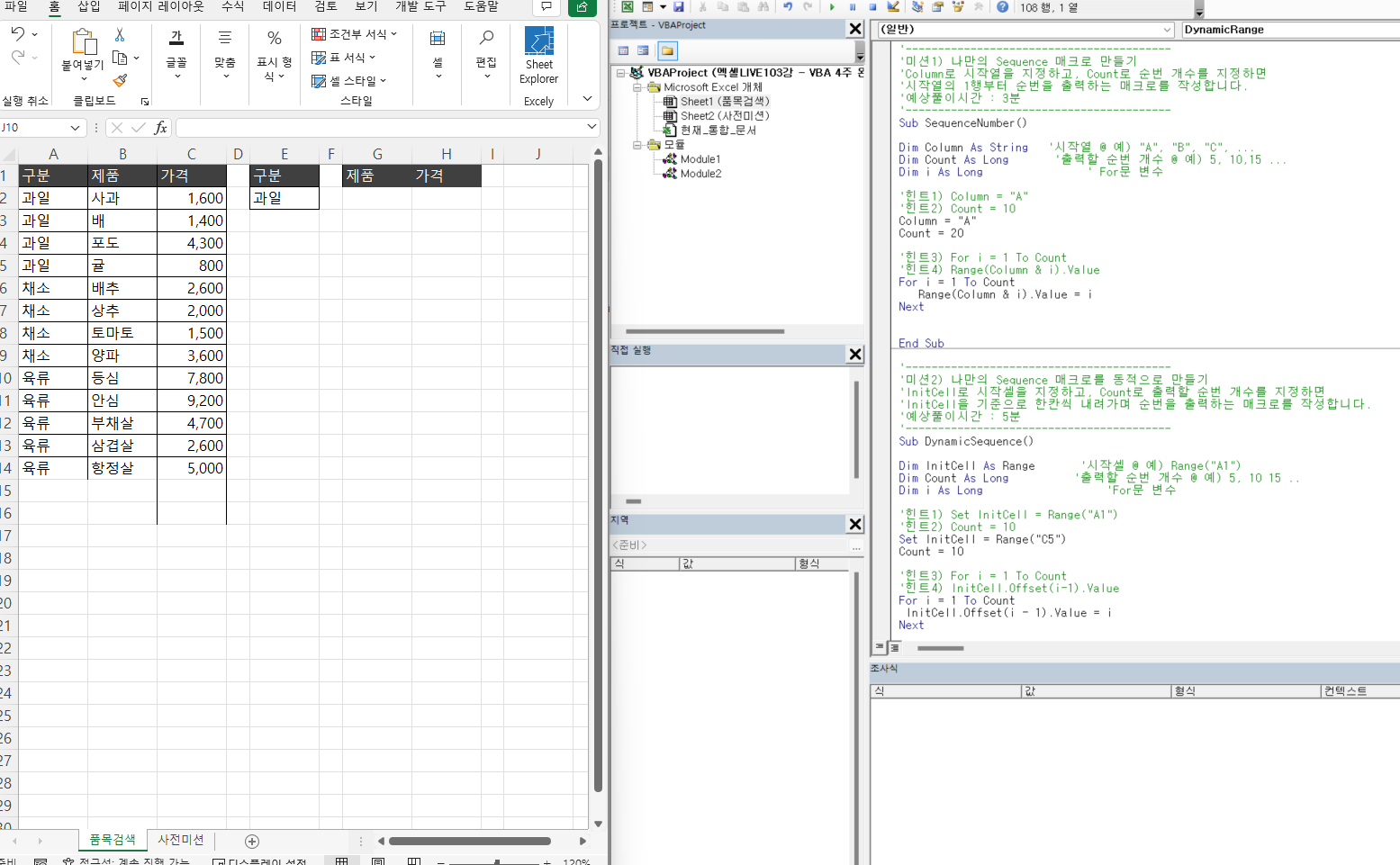The image size is (1400, 865).
Task: Close the 지역 locals pane
Action: point(855,524)
